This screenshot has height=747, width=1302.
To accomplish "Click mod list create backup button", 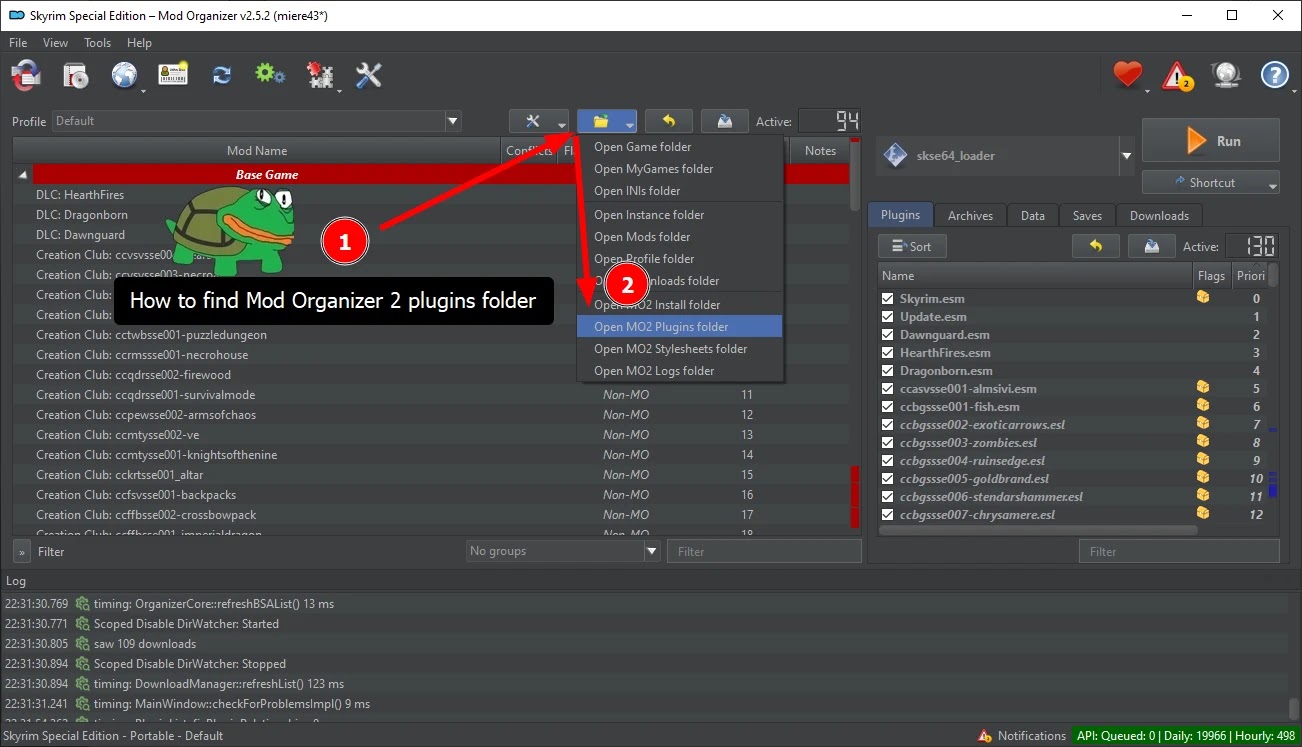I will 725,121.
